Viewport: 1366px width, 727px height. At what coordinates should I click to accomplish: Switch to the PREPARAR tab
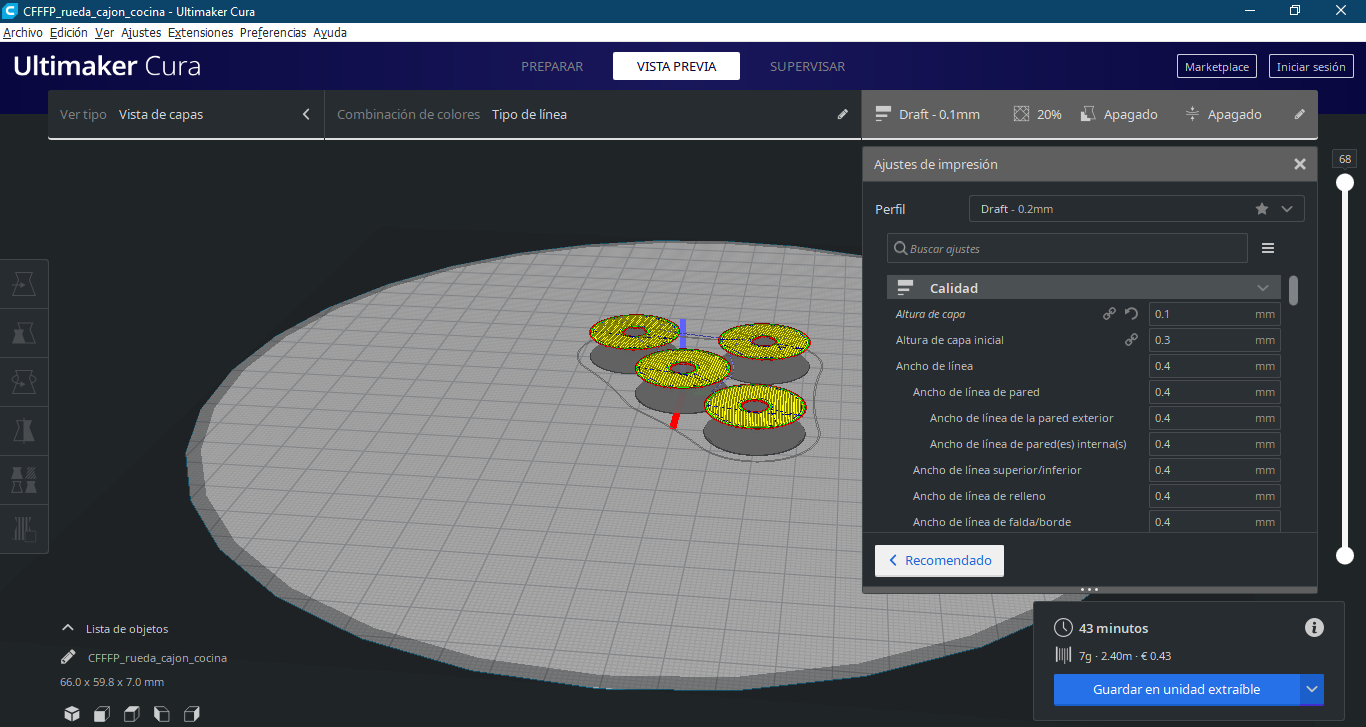click(552, 67)
